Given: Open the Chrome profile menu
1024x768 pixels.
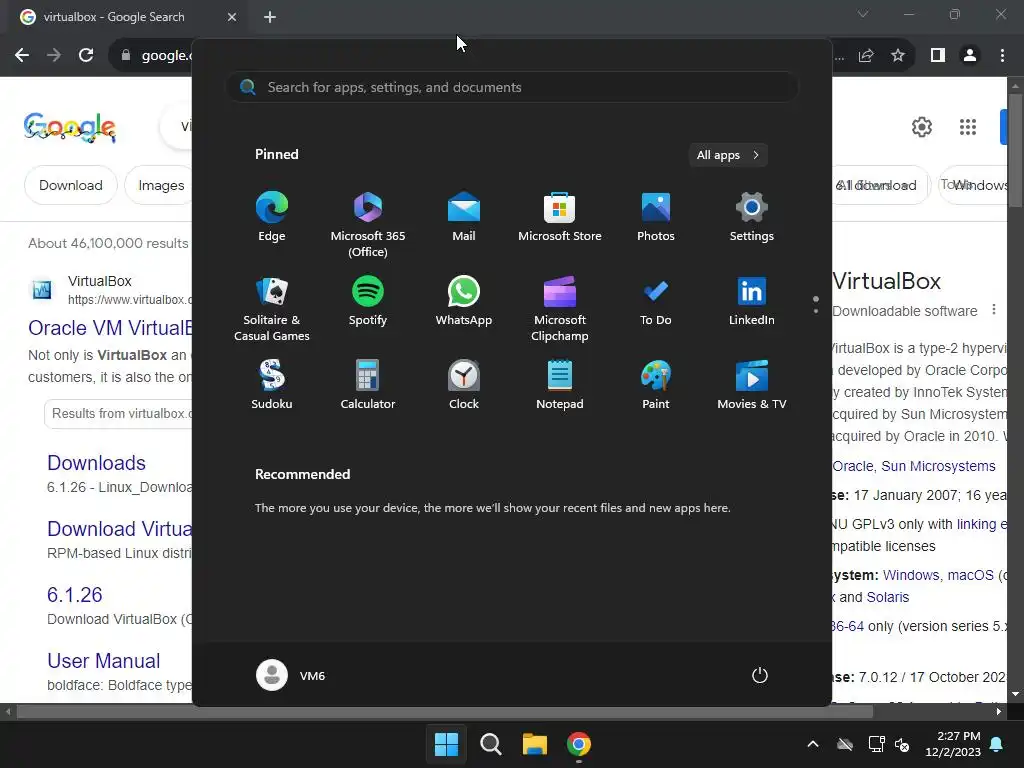Looking at the screenshot, I should [970, 56].
